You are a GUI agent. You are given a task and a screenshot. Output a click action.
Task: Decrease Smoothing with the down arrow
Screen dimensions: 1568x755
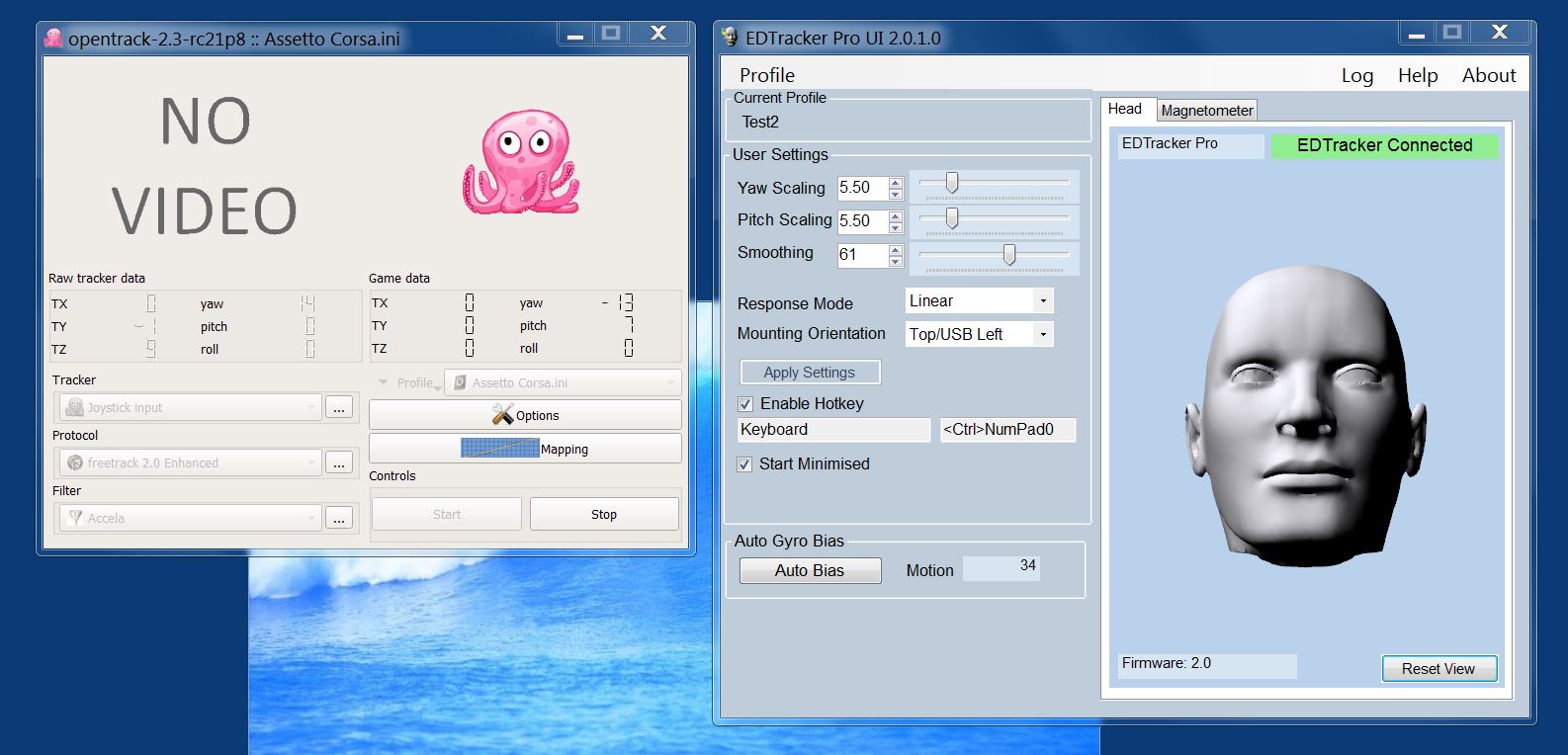(x=895, y=260)
